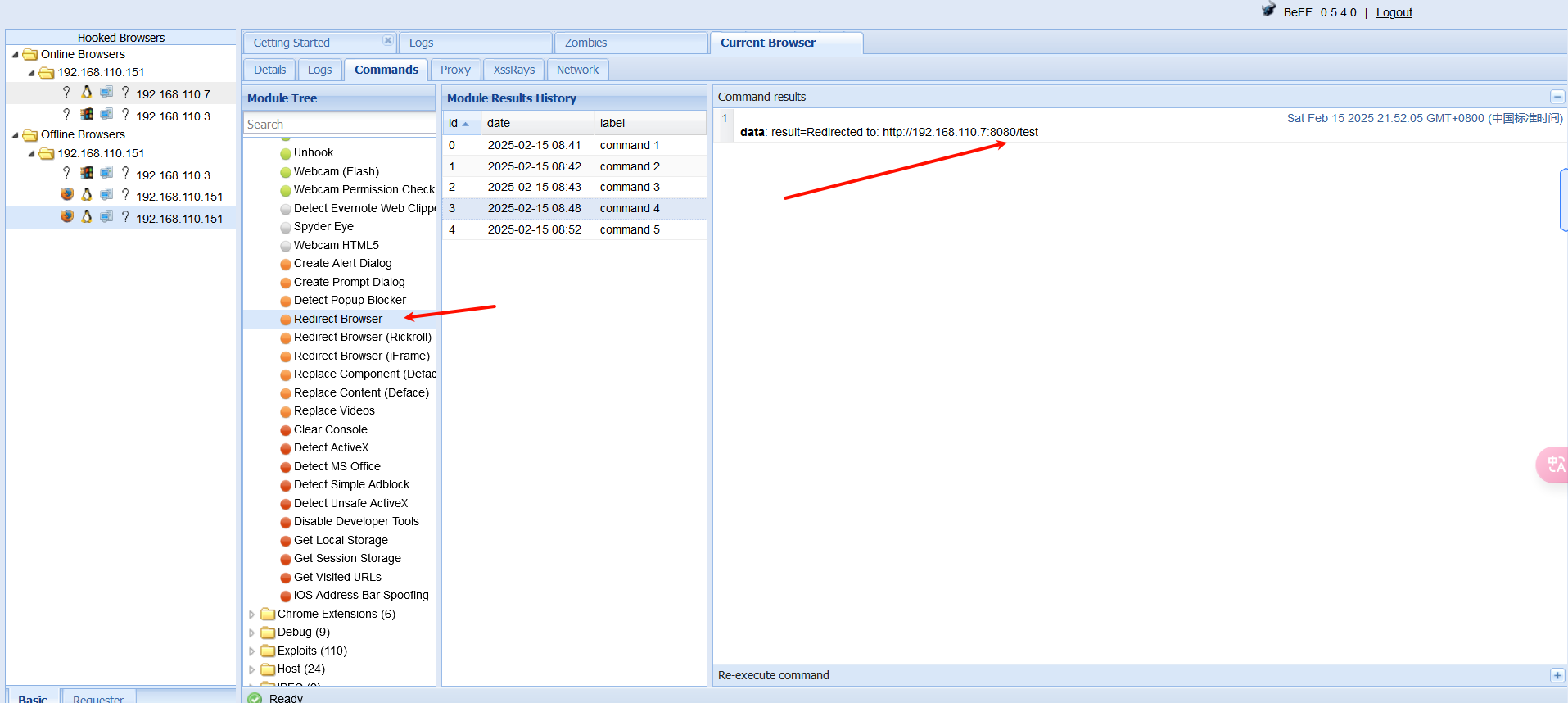Open the Network sub-tab
Screen dimensions: 1568x703
pyautogui.click(x=578, y=70)
